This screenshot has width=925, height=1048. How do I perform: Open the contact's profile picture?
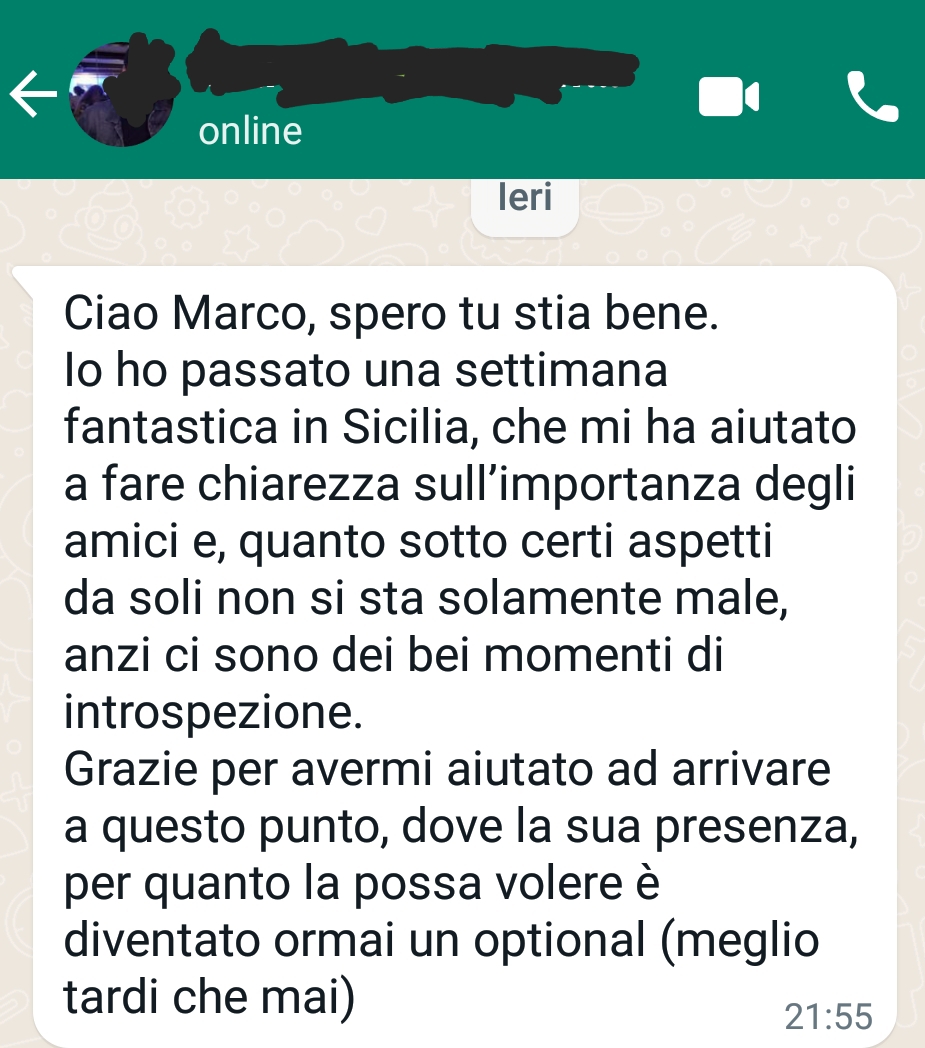(x=123, y=94)
